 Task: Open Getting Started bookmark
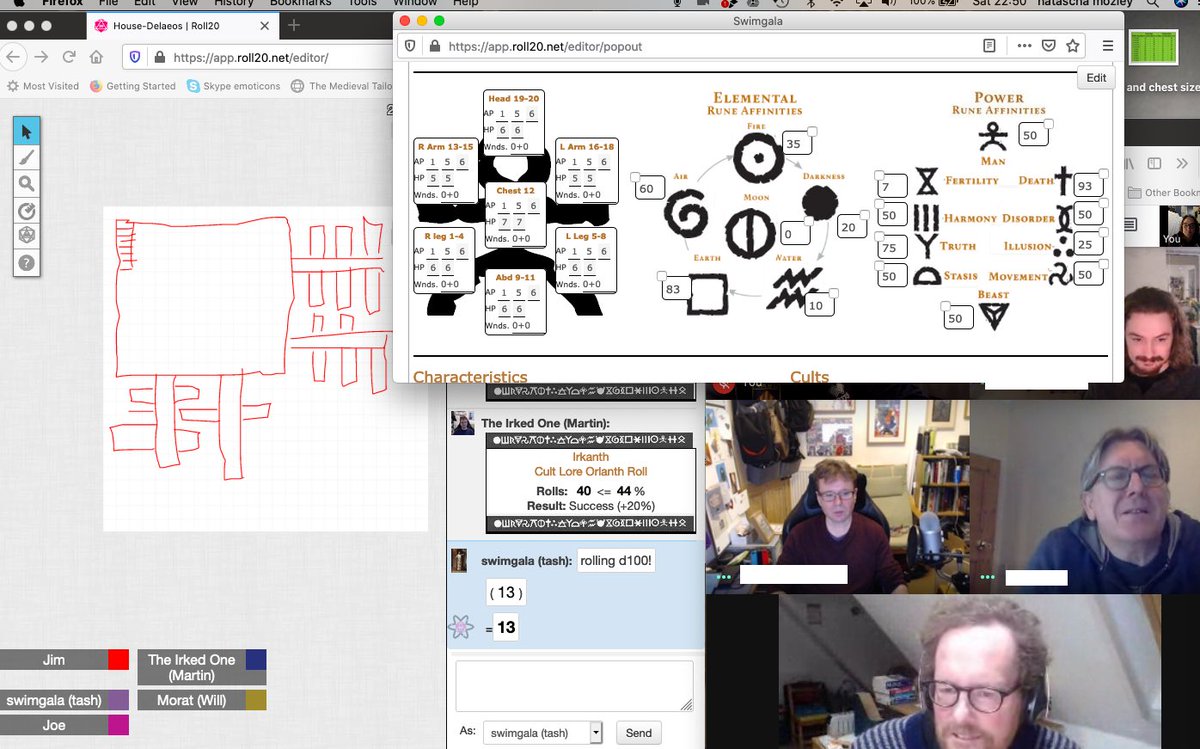click(133, 86)
